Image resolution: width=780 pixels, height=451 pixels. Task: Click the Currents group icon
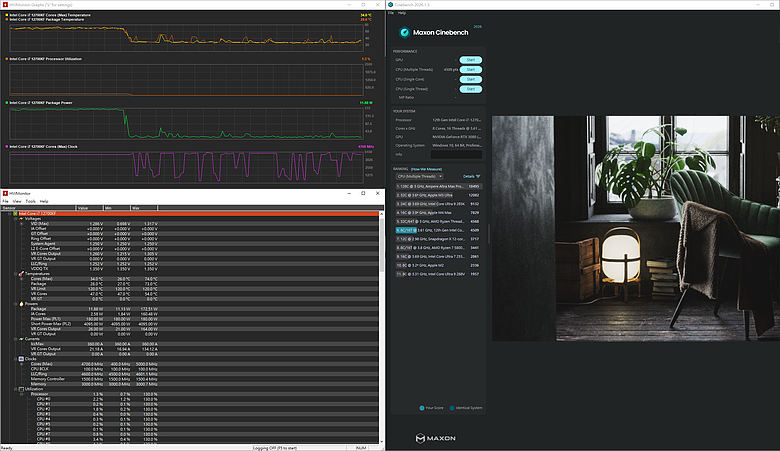pyautogui.click(x=21, y=339)
